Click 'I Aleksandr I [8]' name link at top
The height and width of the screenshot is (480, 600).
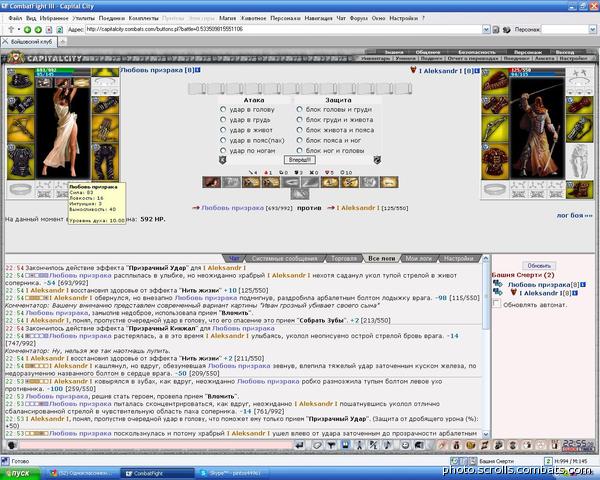click(x=446, y=71)
